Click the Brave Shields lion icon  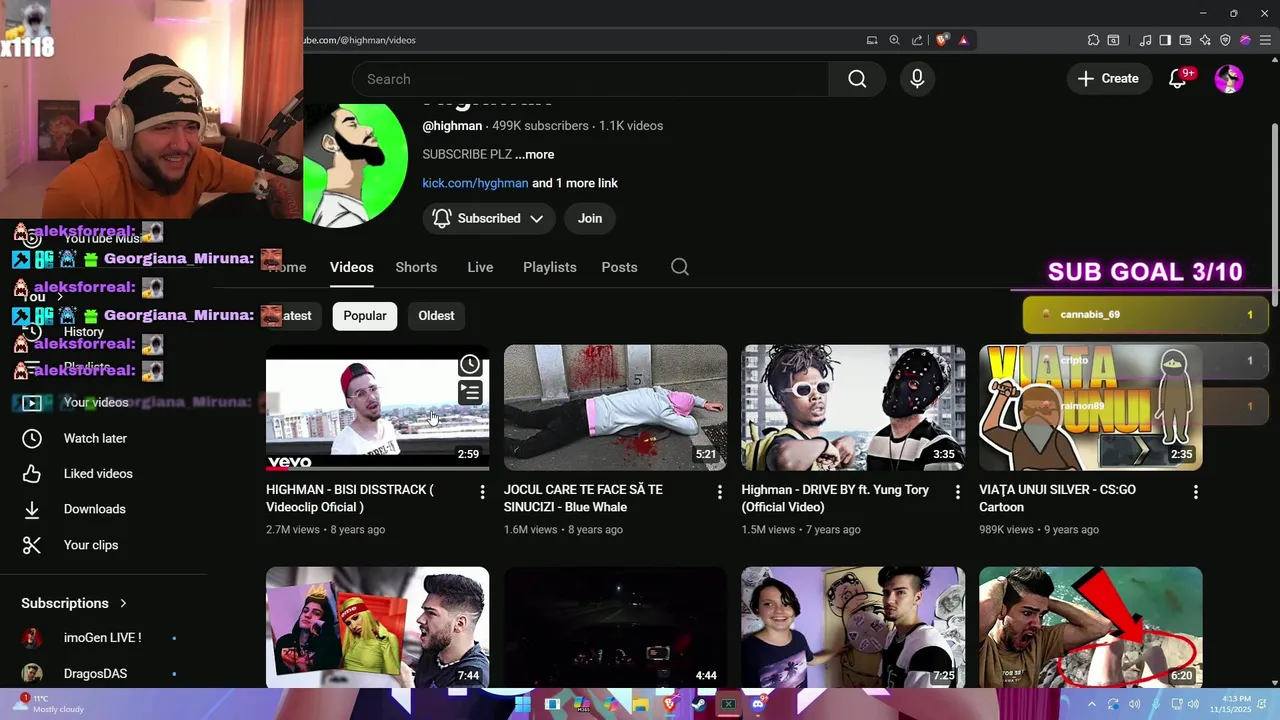pos(942,40)
